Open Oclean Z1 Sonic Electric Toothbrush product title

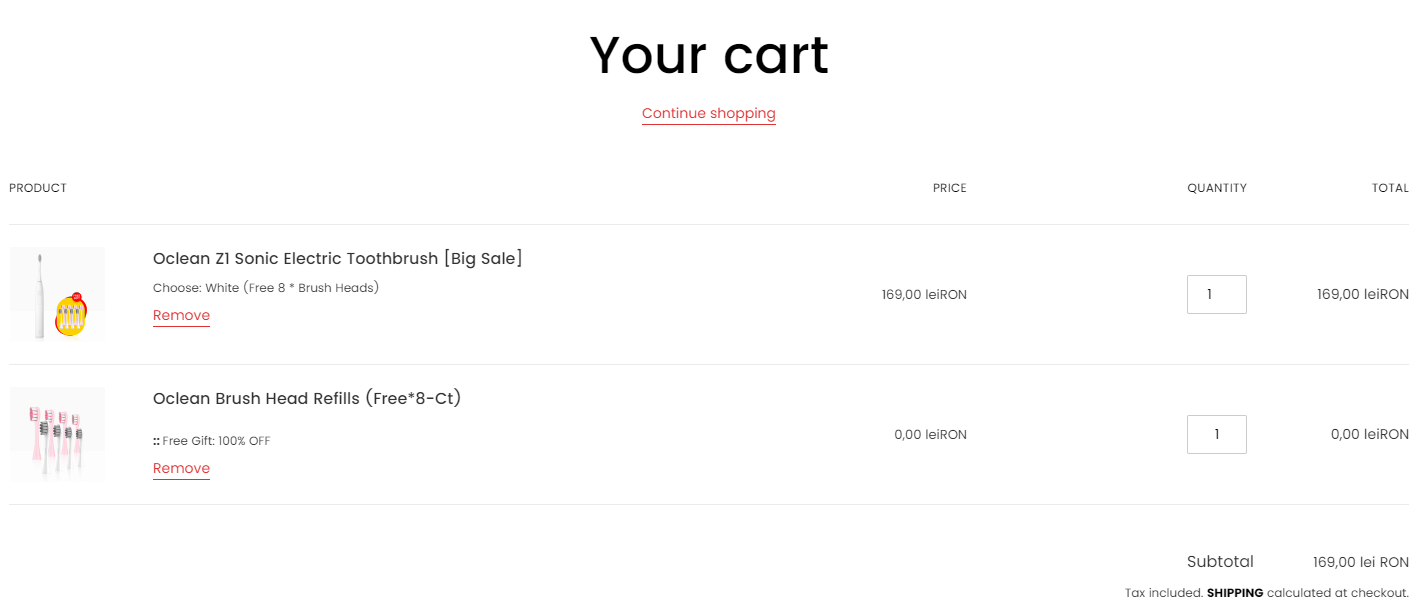[x=337, y=258]
